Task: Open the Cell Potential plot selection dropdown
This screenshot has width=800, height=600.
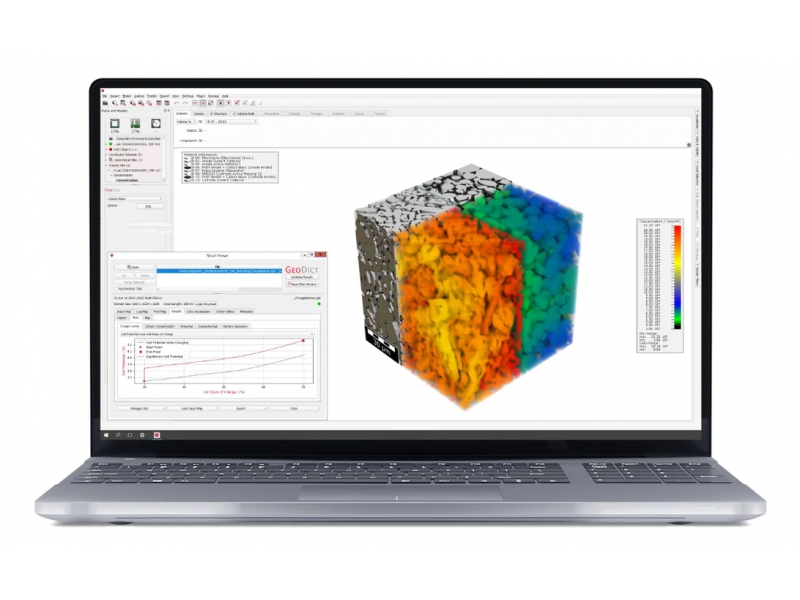Action: click(x=217, y=334)
